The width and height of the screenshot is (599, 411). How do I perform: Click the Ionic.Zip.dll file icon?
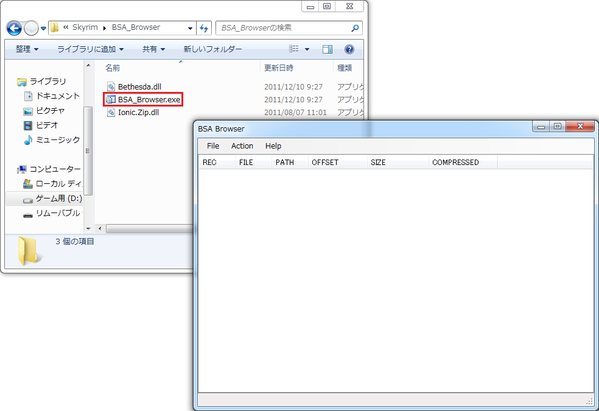click(x=111, y=112)
